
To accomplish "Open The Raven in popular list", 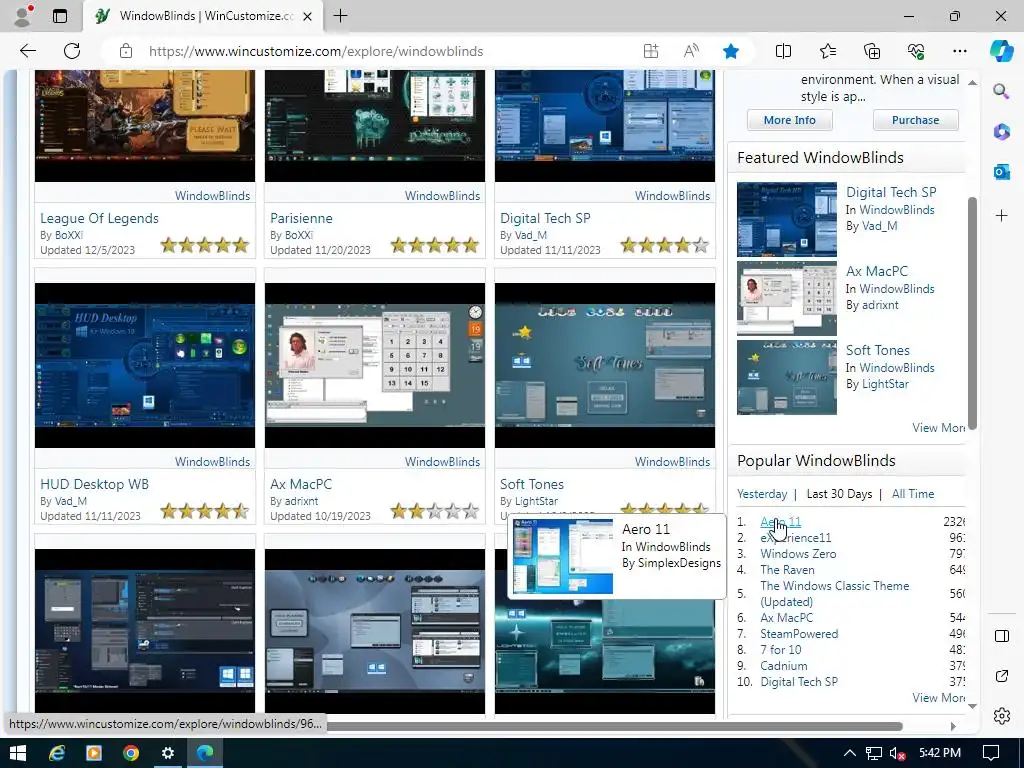I will (x=787, y=569).
